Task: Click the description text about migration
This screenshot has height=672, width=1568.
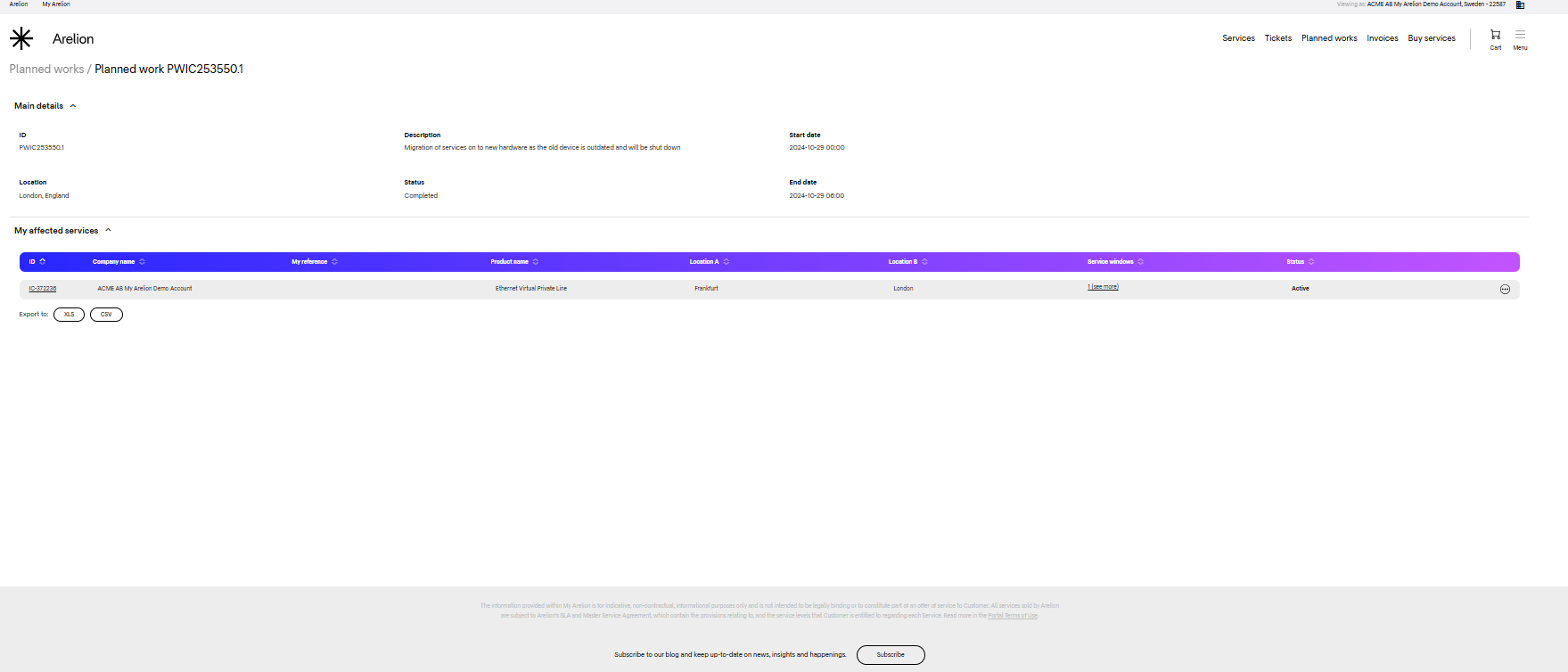Action: point(542,148)
